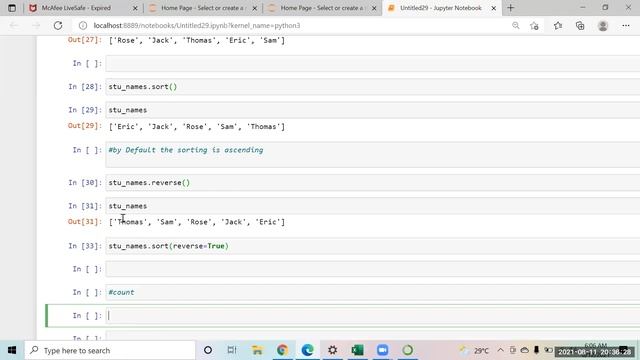Click the stu_names cell labeled In [29]
Viewport: 640px width, 360px height.
[x=373, y=110]
